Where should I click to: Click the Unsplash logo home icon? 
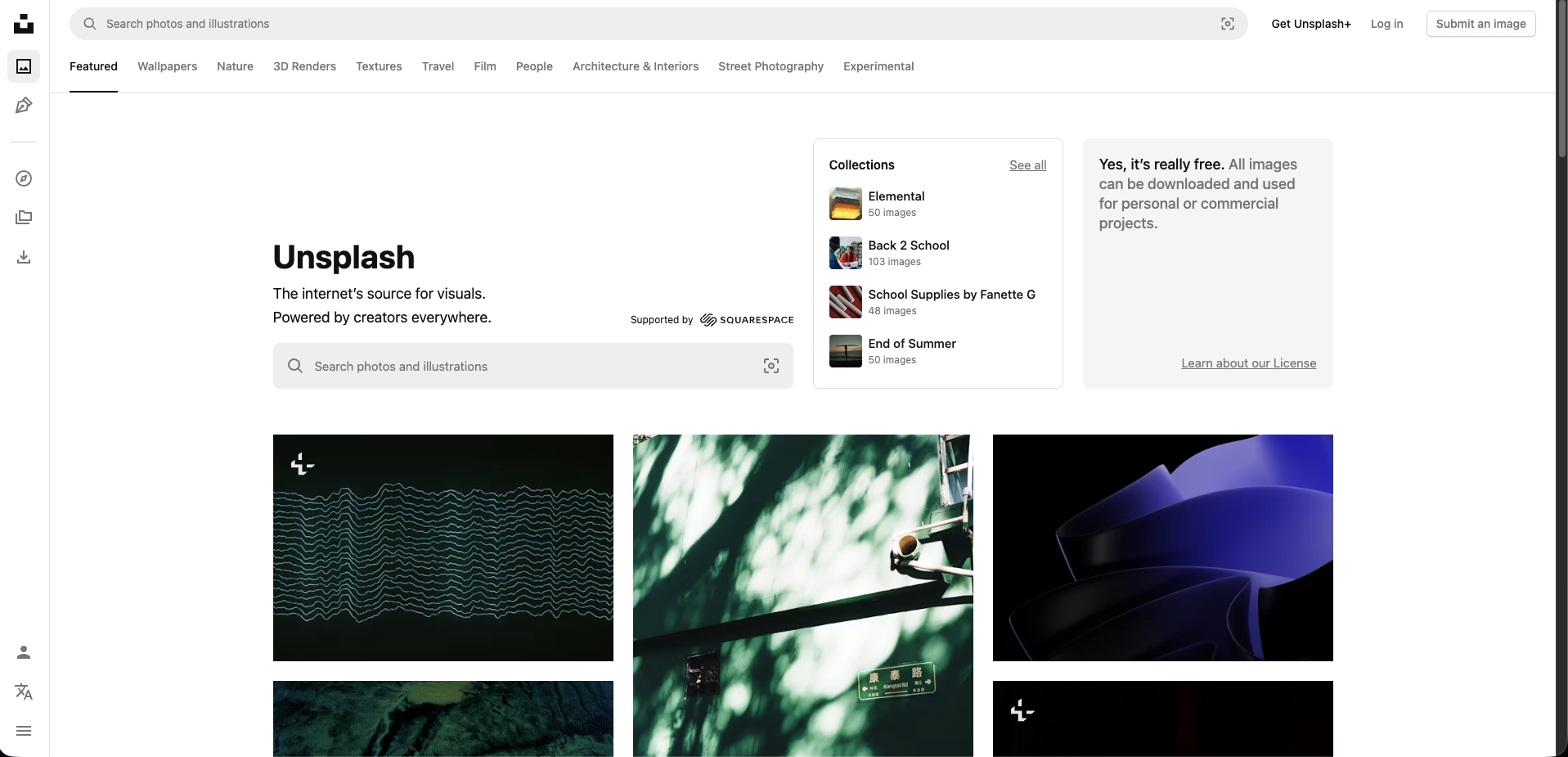pyautogui.click(x=24, y=24)
